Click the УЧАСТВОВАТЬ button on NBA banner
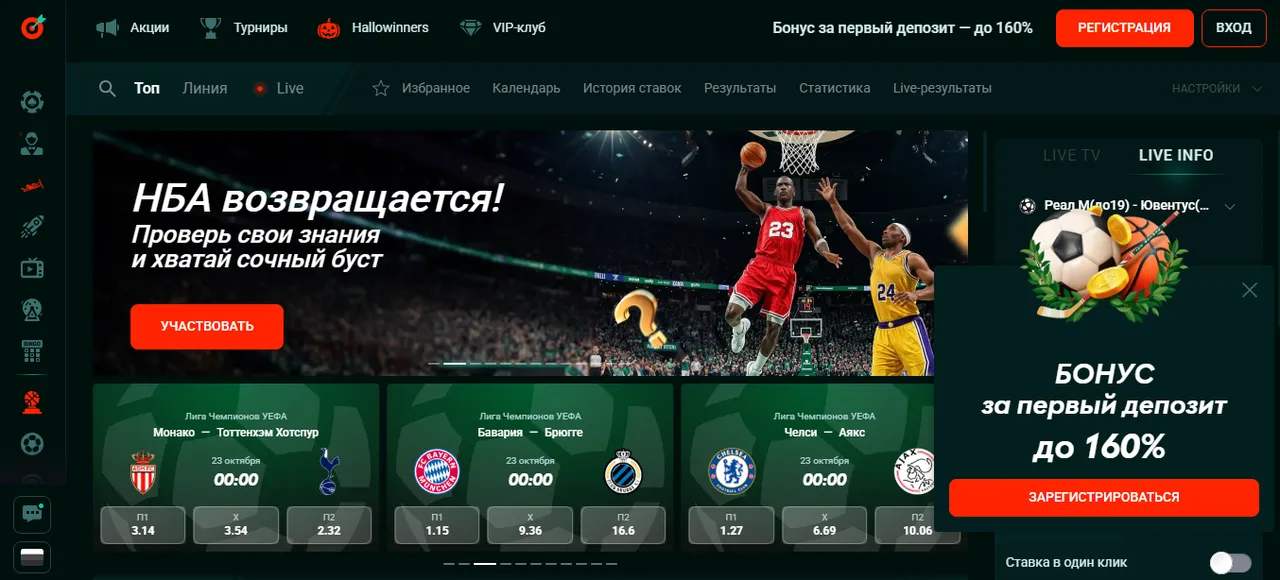1280x580 pixels. point(206,326)
